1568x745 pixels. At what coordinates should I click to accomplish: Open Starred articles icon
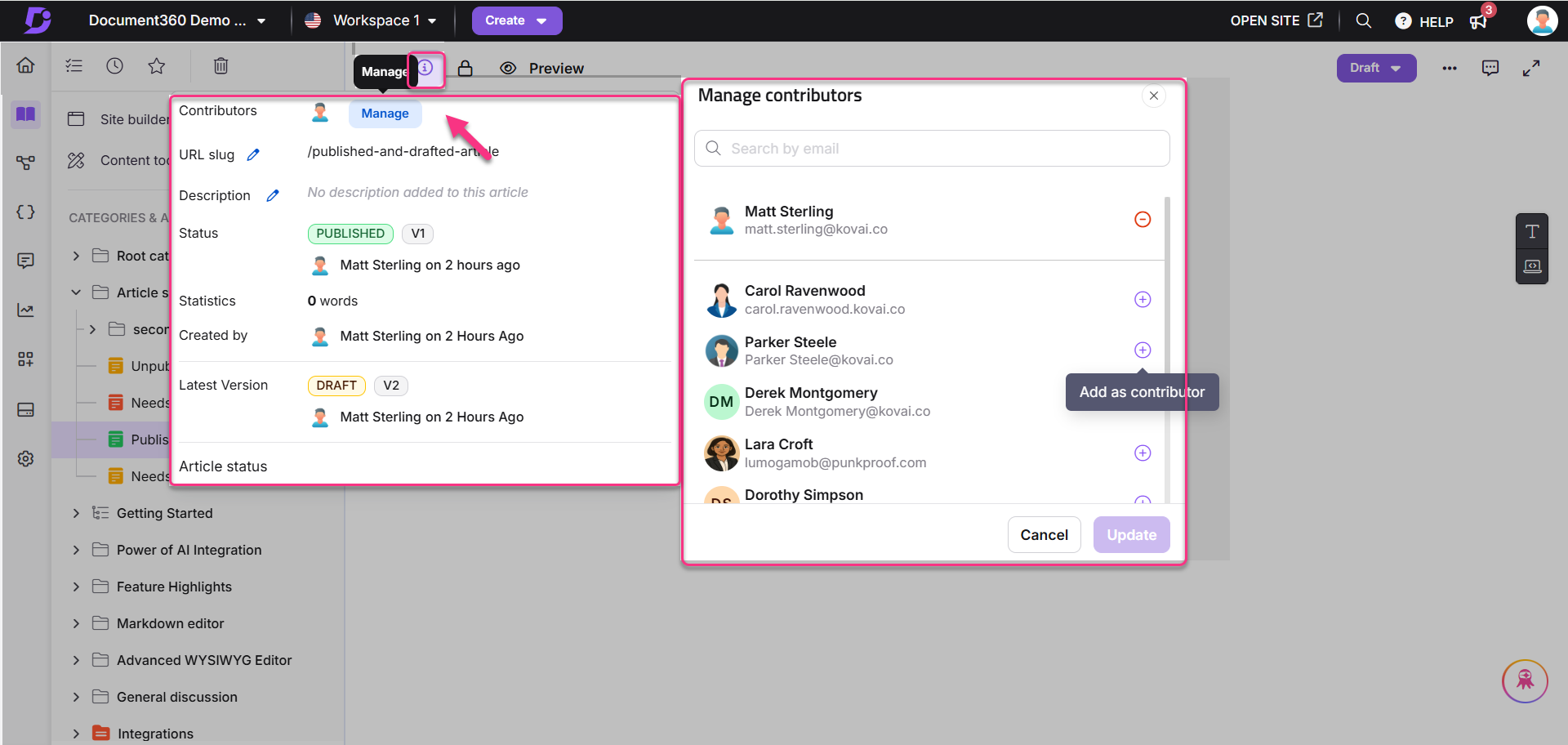[157, 66]
